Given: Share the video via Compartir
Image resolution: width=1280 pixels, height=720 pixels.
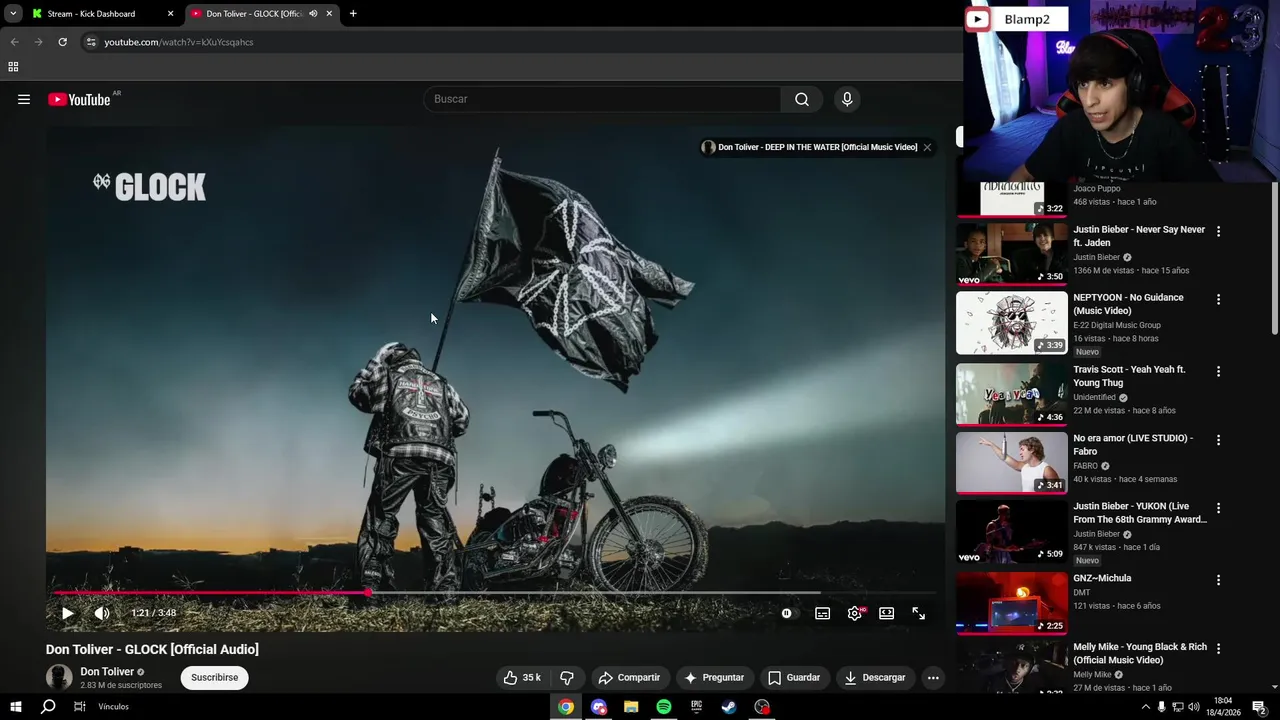Looking at the screenshot, I should coord(629,677).
